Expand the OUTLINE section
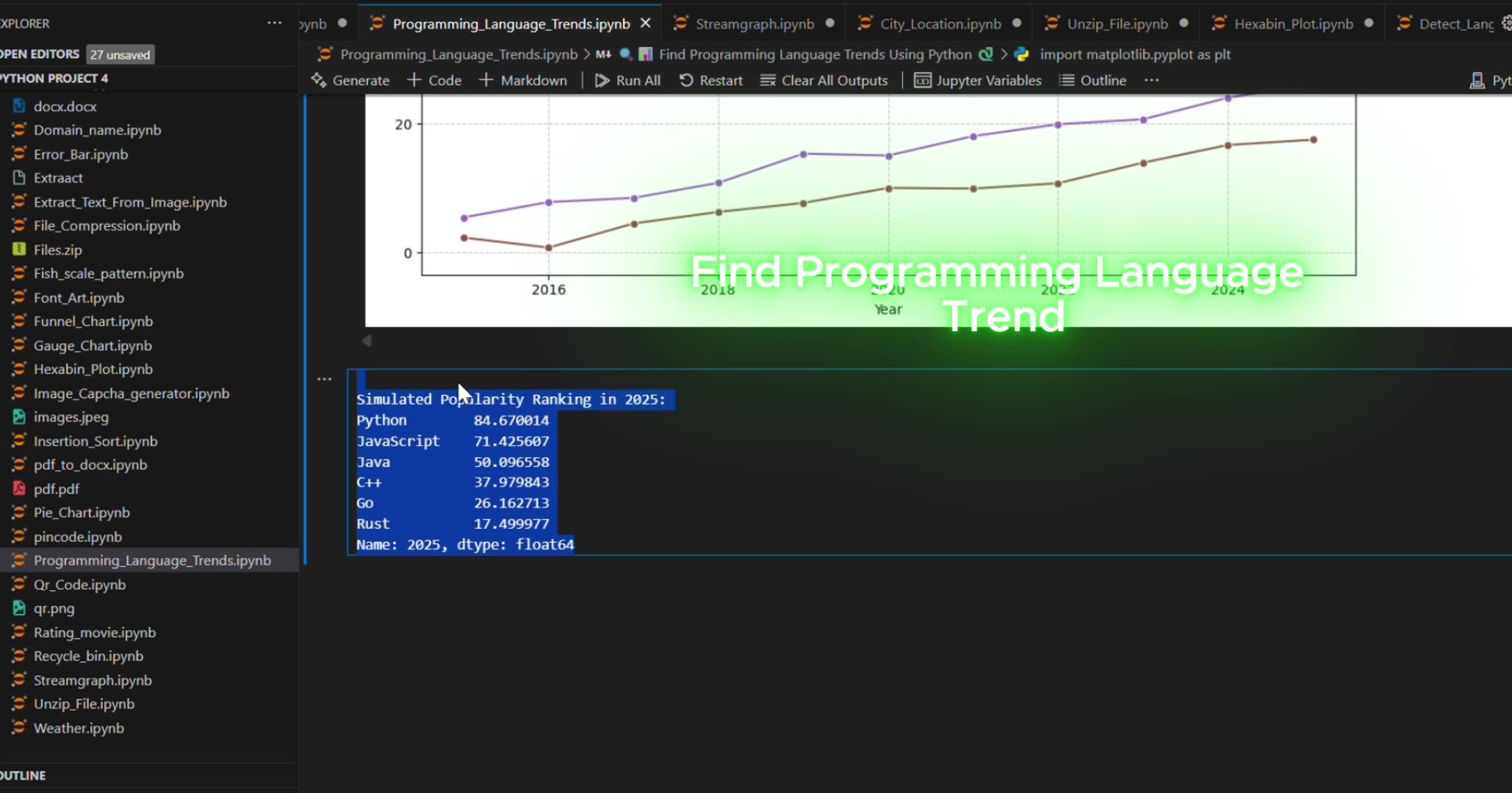Image resolution: width=1512 pixels, height=793 pixels. pyautogui.click(x=24, y=775)
